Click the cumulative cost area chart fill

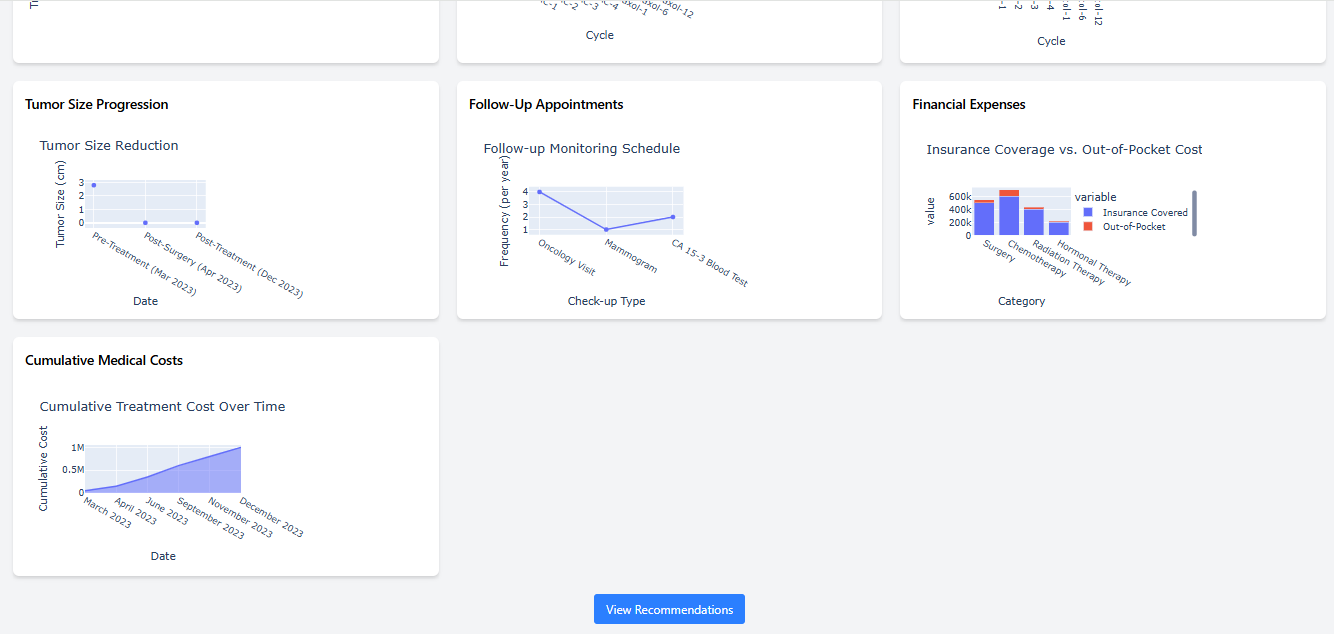pyautogui.click(x=200, y=478)
